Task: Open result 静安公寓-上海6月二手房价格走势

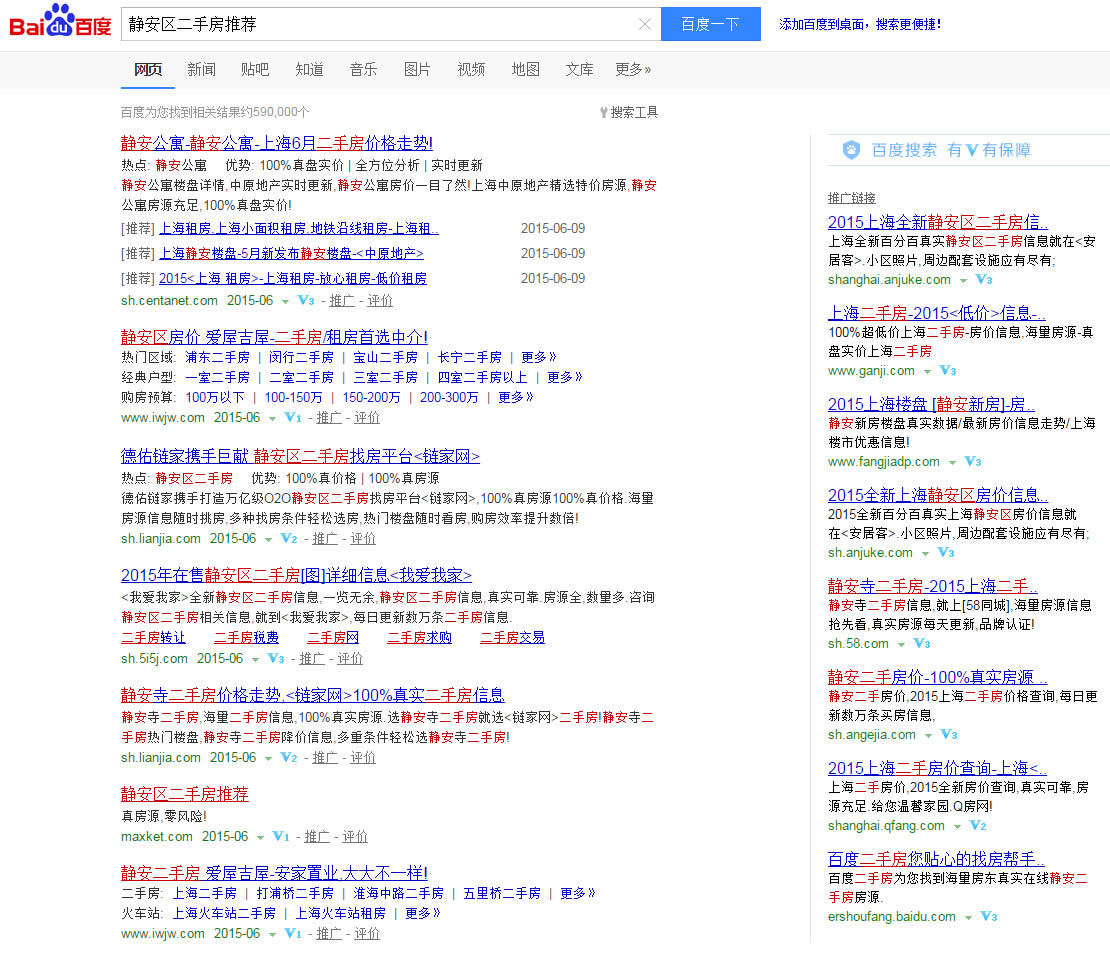Action: coord(277,143)
